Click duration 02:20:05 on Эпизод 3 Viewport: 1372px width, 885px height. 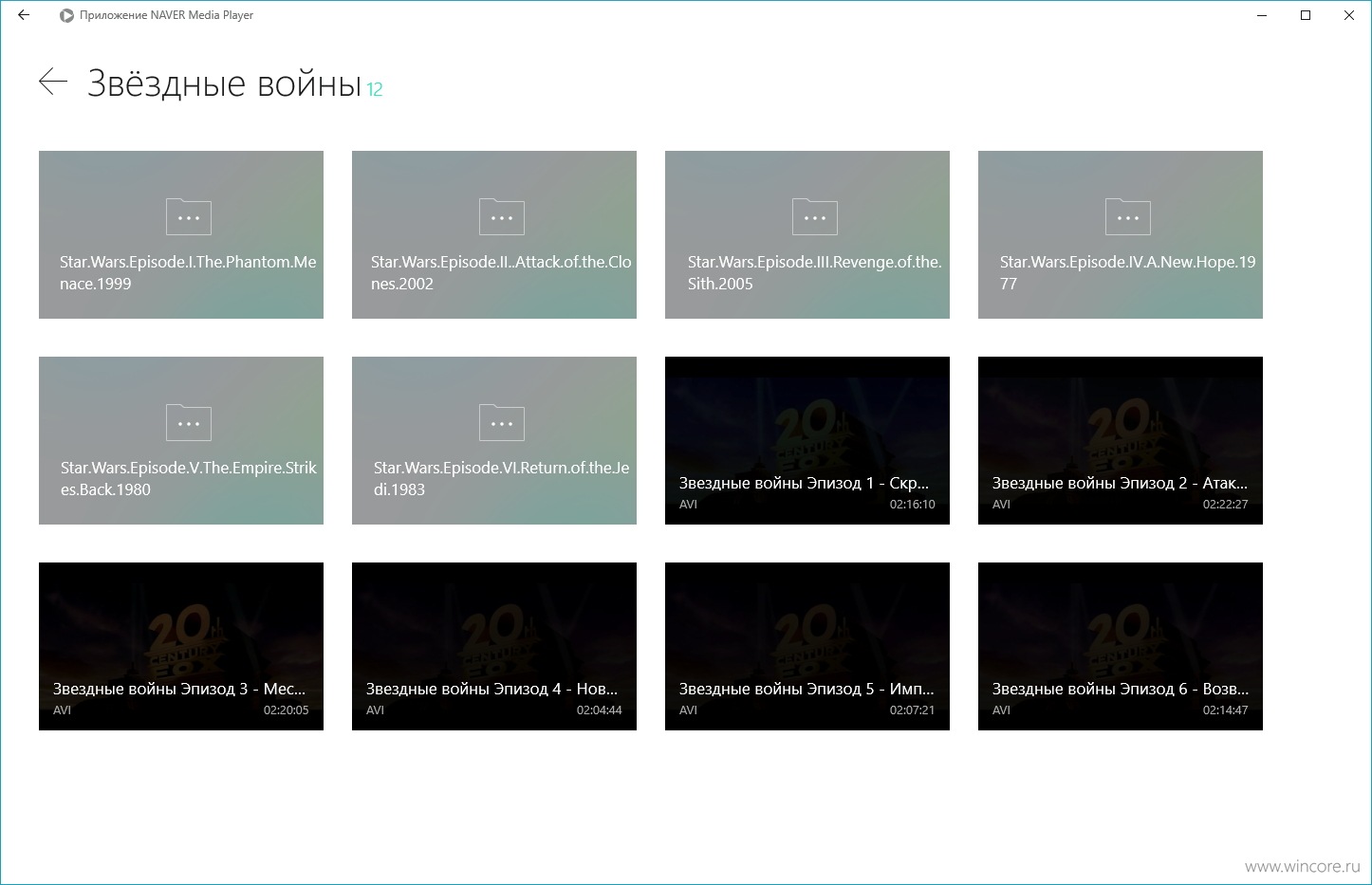click(286, 710)
